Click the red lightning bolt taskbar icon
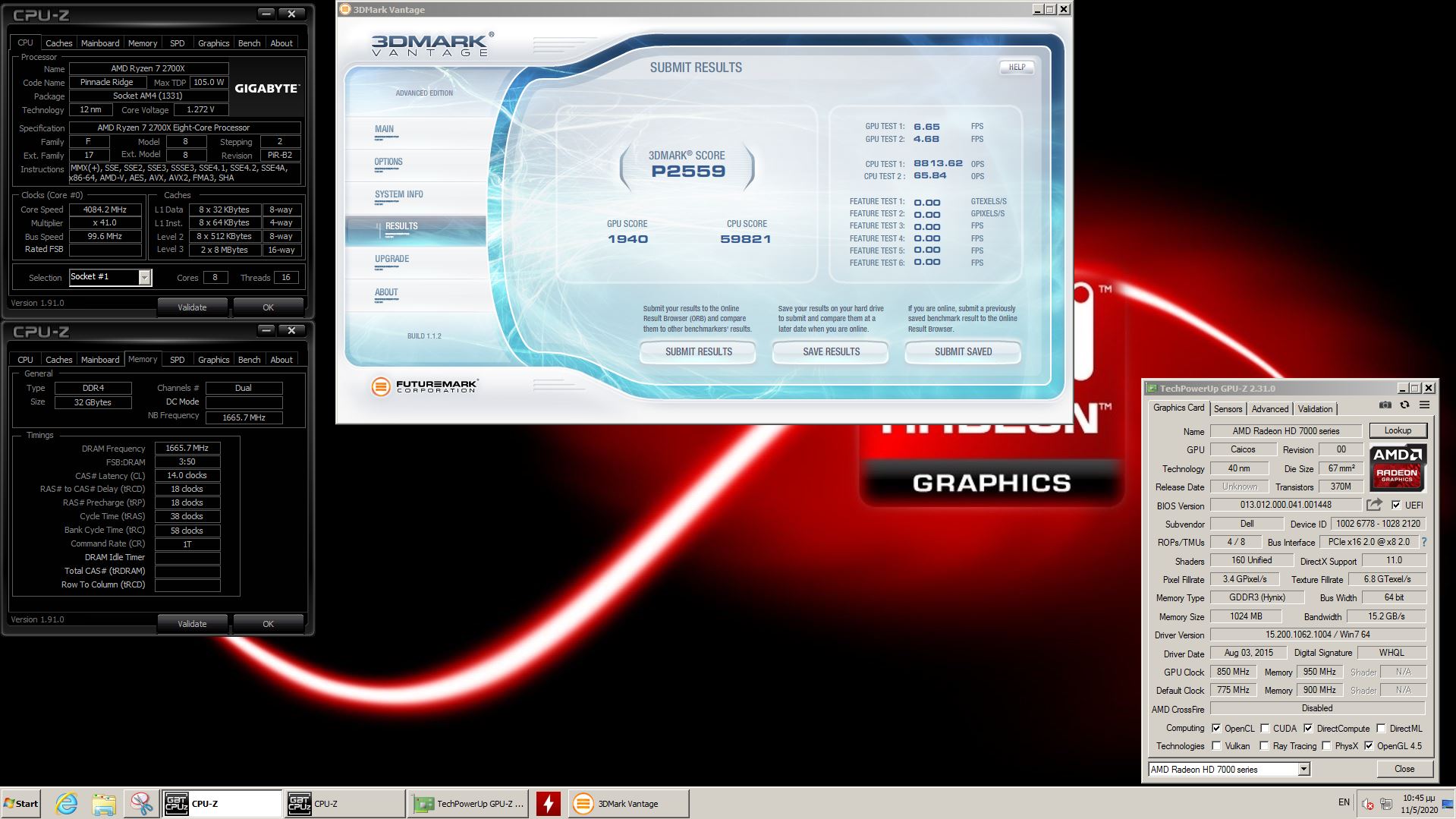 click(548, 804)
